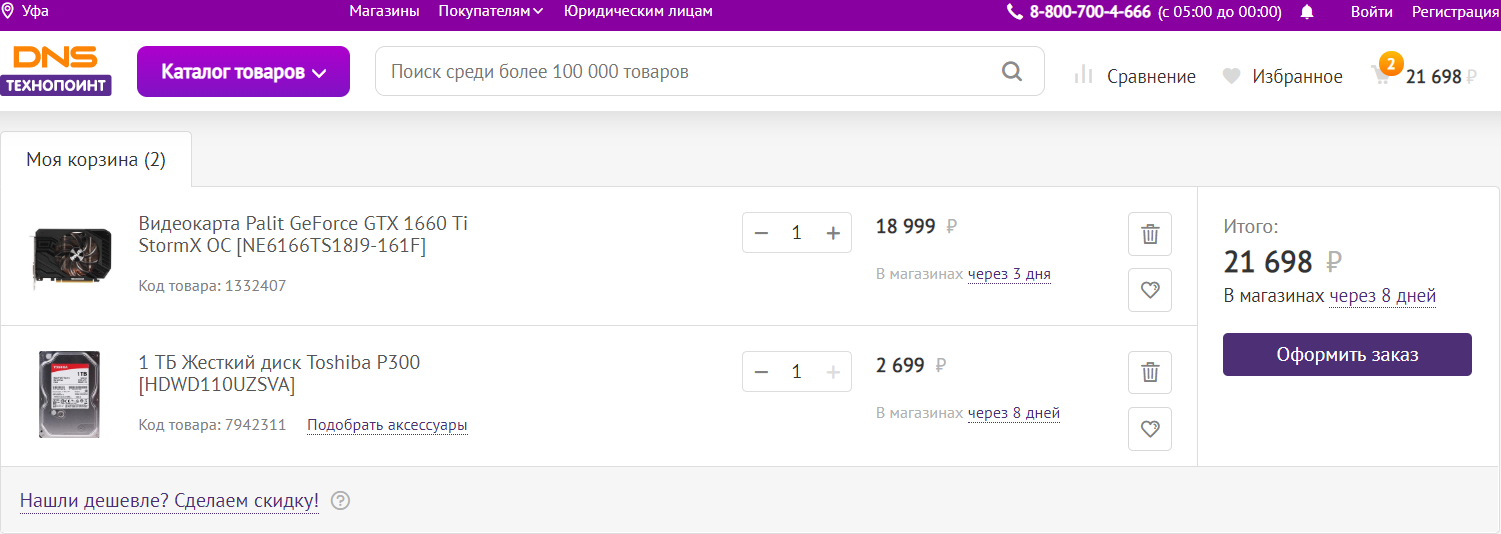Add Palit GTX 1660 Ti to favorites

pyautogui.click(x=1150, y=290)
